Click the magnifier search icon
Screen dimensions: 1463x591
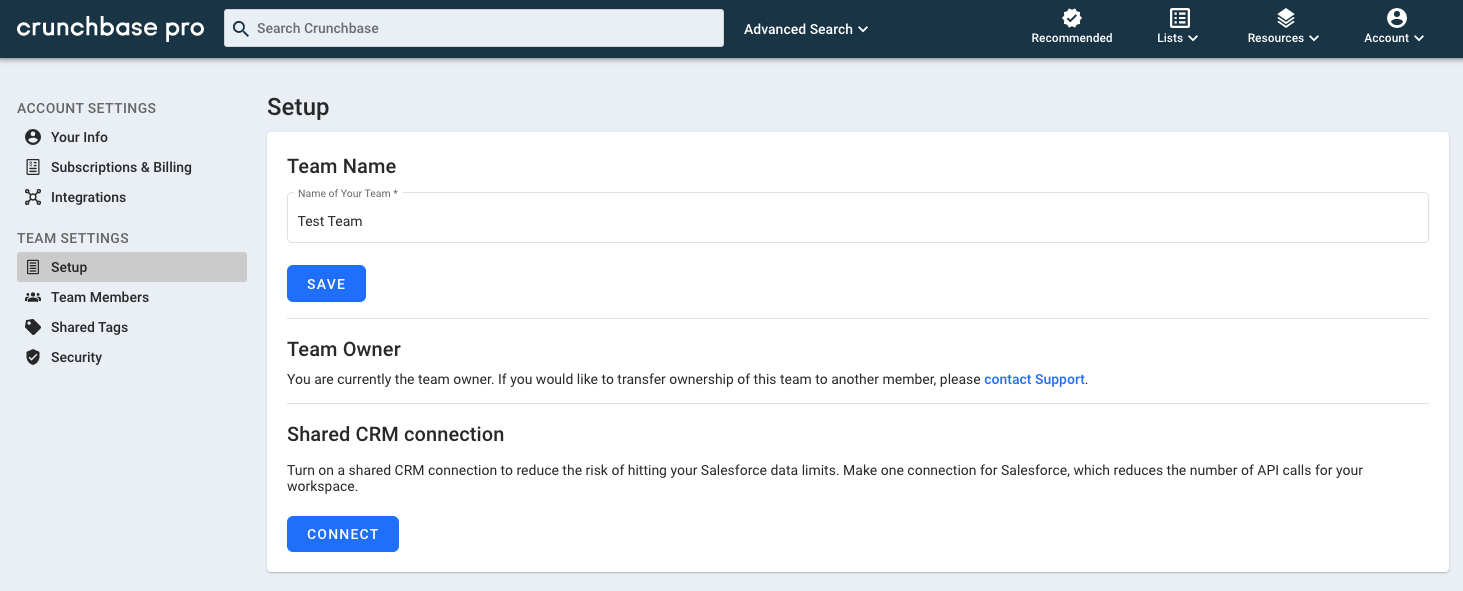[x=240, y=28]
